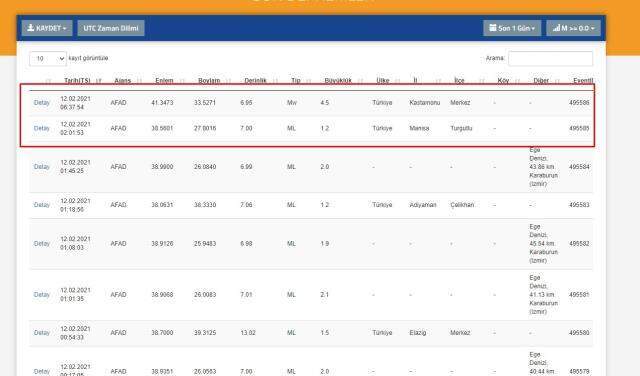This screenshot has width=640, height=376.
Task: Click the calendar icon in Son 1 Gün
Action: 493,28
